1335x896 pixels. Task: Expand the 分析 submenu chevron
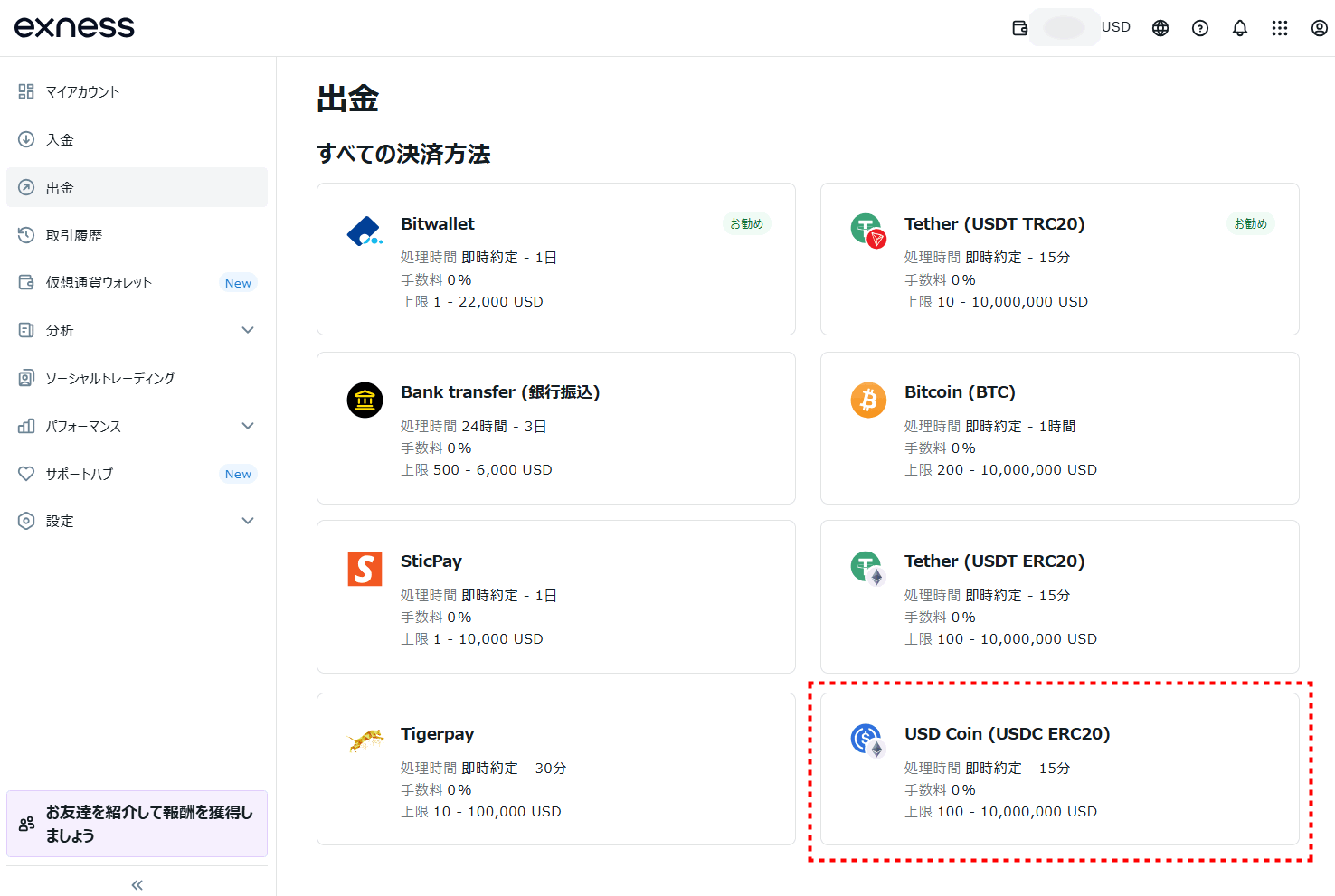pyautogui.click(x=248, y=330)
